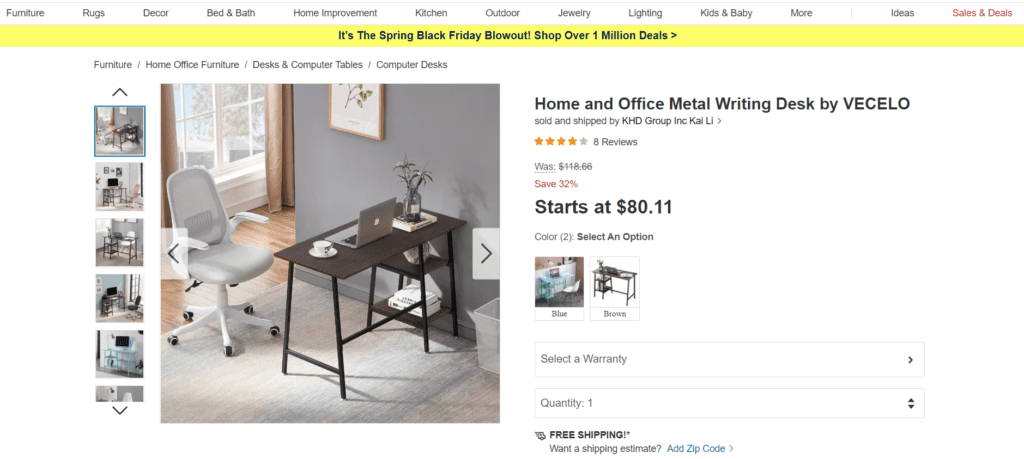Image resolution: width=1024 pixels, height=459 pixels.
Task: Move the thumbnail list down with the down chevron
Action: coord(120,411)
